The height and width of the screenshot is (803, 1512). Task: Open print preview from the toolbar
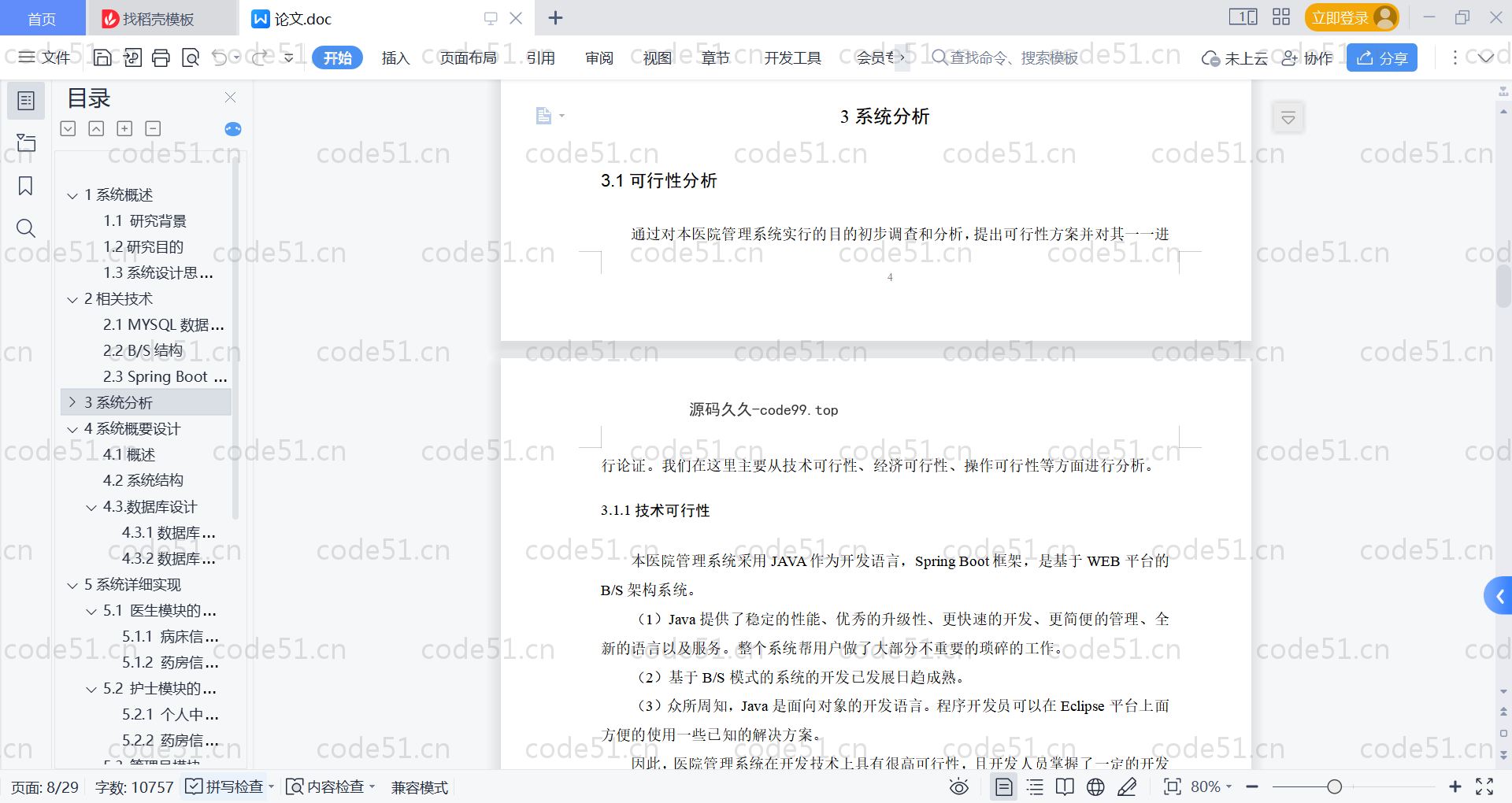point(191,57)
